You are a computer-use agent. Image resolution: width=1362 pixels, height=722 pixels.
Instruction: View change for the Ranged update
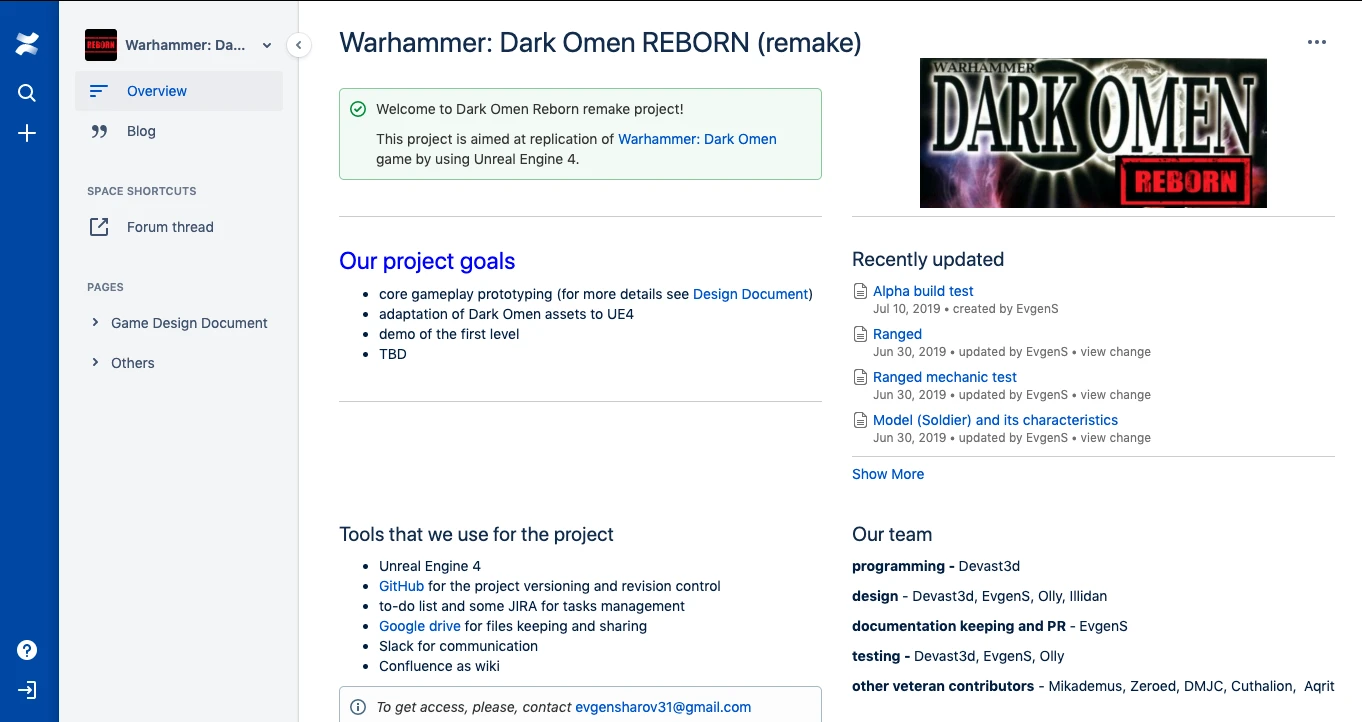(x=1115, y=352)
